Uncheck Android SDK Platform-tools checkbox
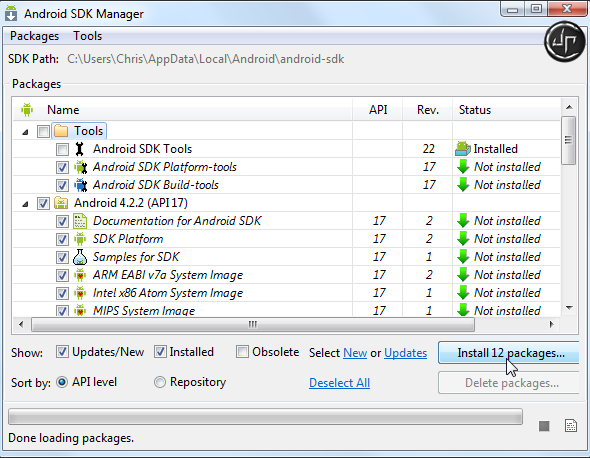Screen dimensions: 590x458 62,167
